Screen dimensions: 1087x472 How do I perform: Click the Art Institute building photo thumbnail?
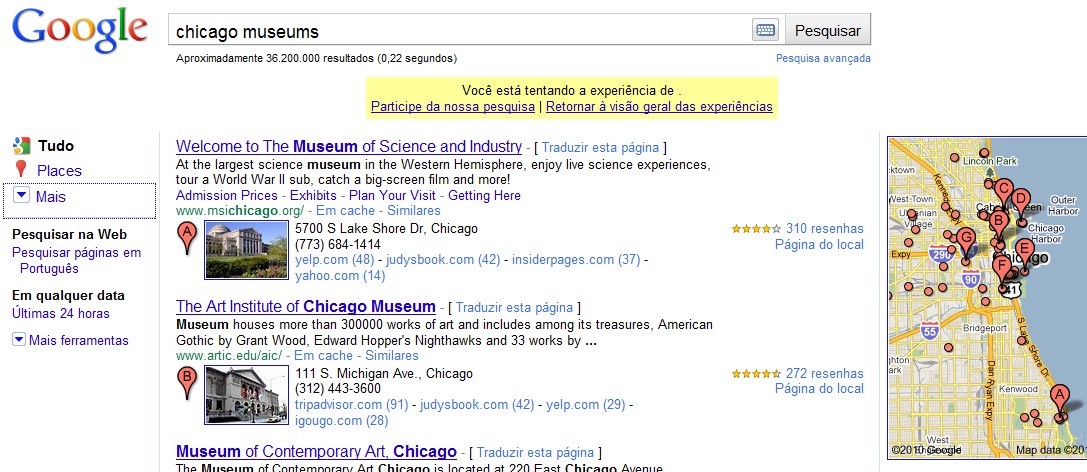(246, 395)
